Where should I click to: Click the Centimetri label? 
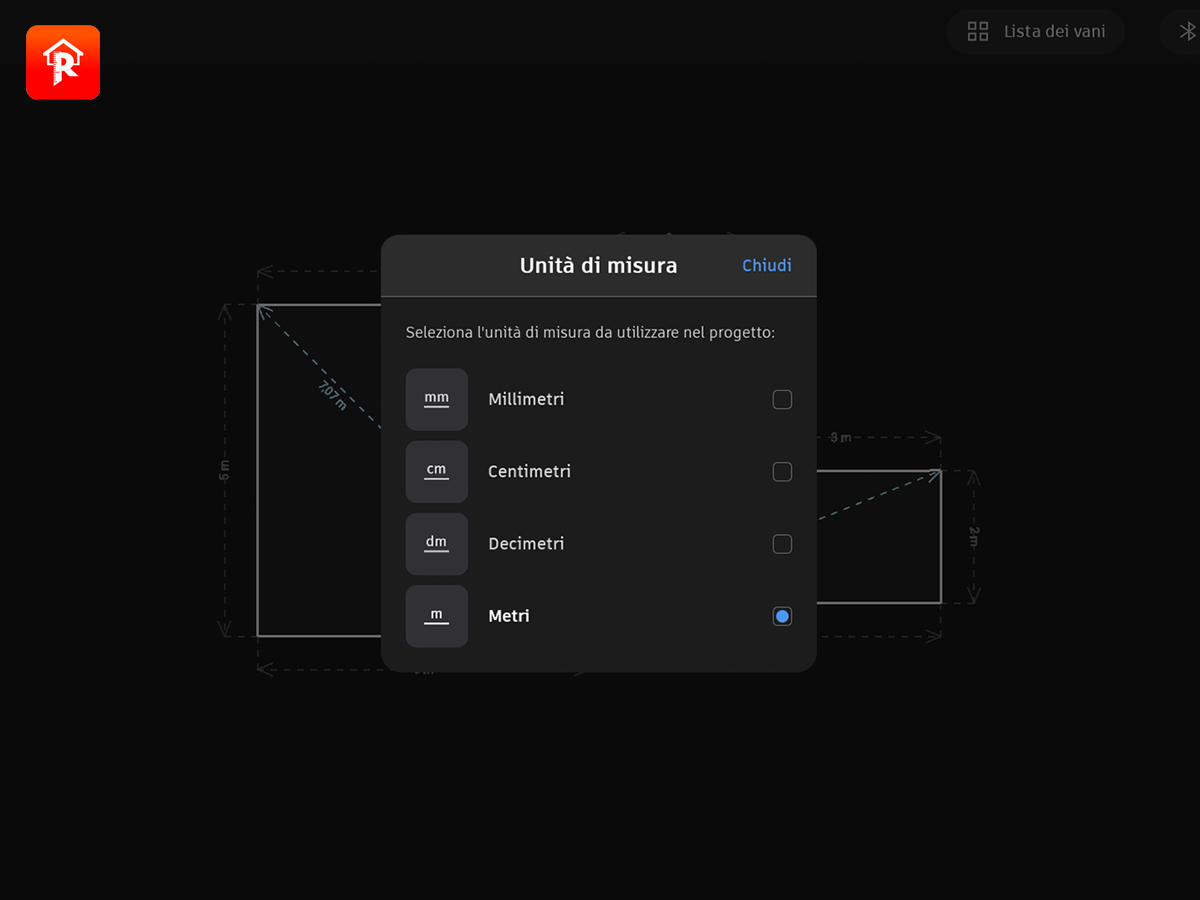click(529, 471)
